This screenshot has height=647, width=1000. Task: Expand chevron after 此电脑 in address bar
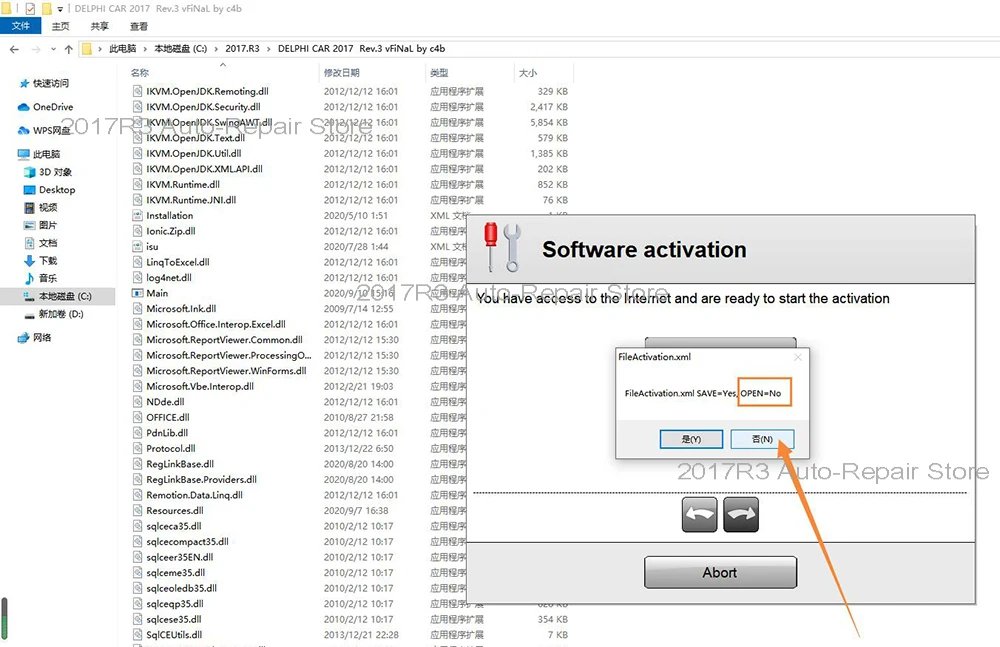(x=145, y=48)
